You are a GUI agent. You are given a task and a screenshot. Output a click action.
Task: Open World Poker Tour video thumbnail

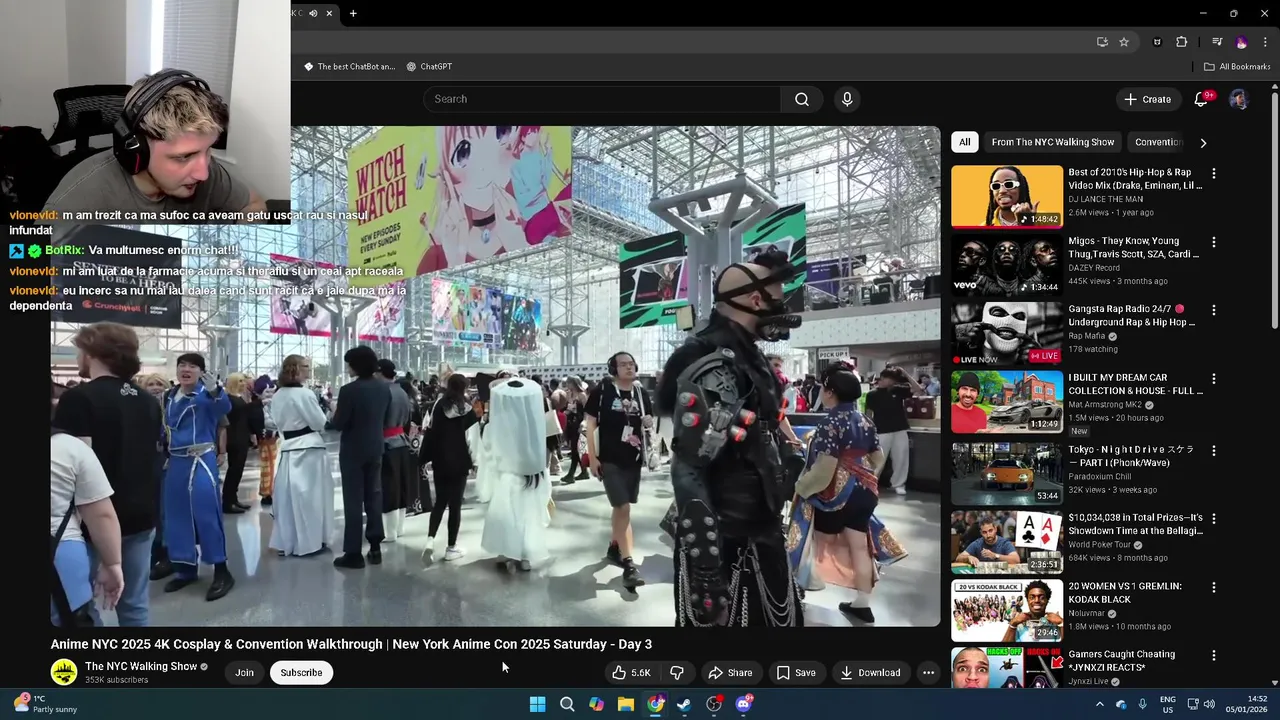pyautogui.click(x=1006, y=542)
